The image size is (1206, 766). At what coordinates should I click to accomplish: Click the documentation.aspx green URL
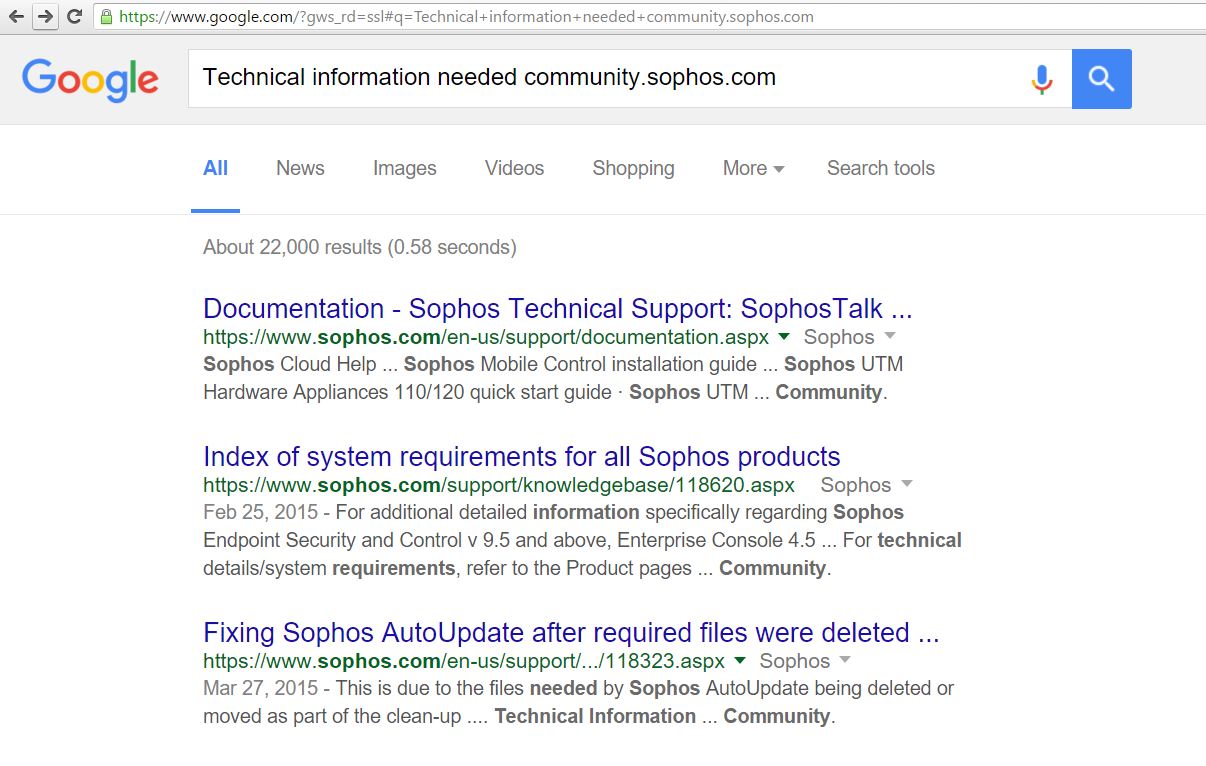tap(488, 337)
